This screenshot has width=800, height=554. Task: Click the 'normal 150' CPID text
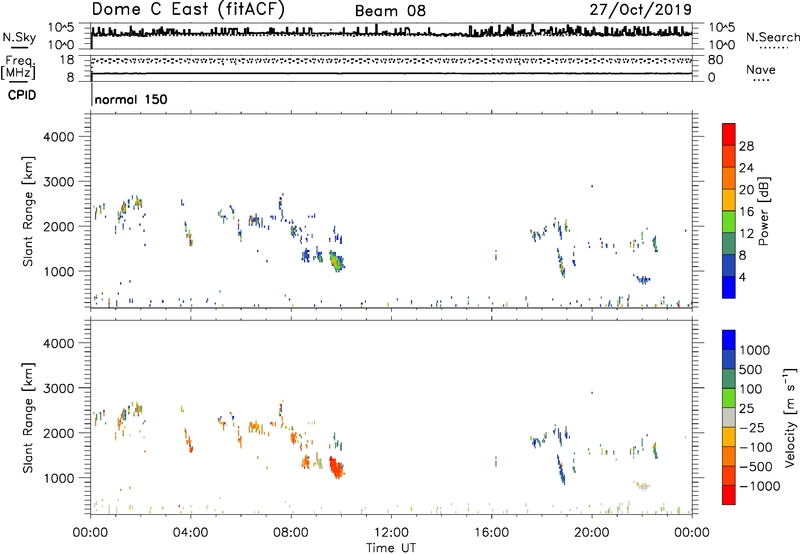coord(131,99)
